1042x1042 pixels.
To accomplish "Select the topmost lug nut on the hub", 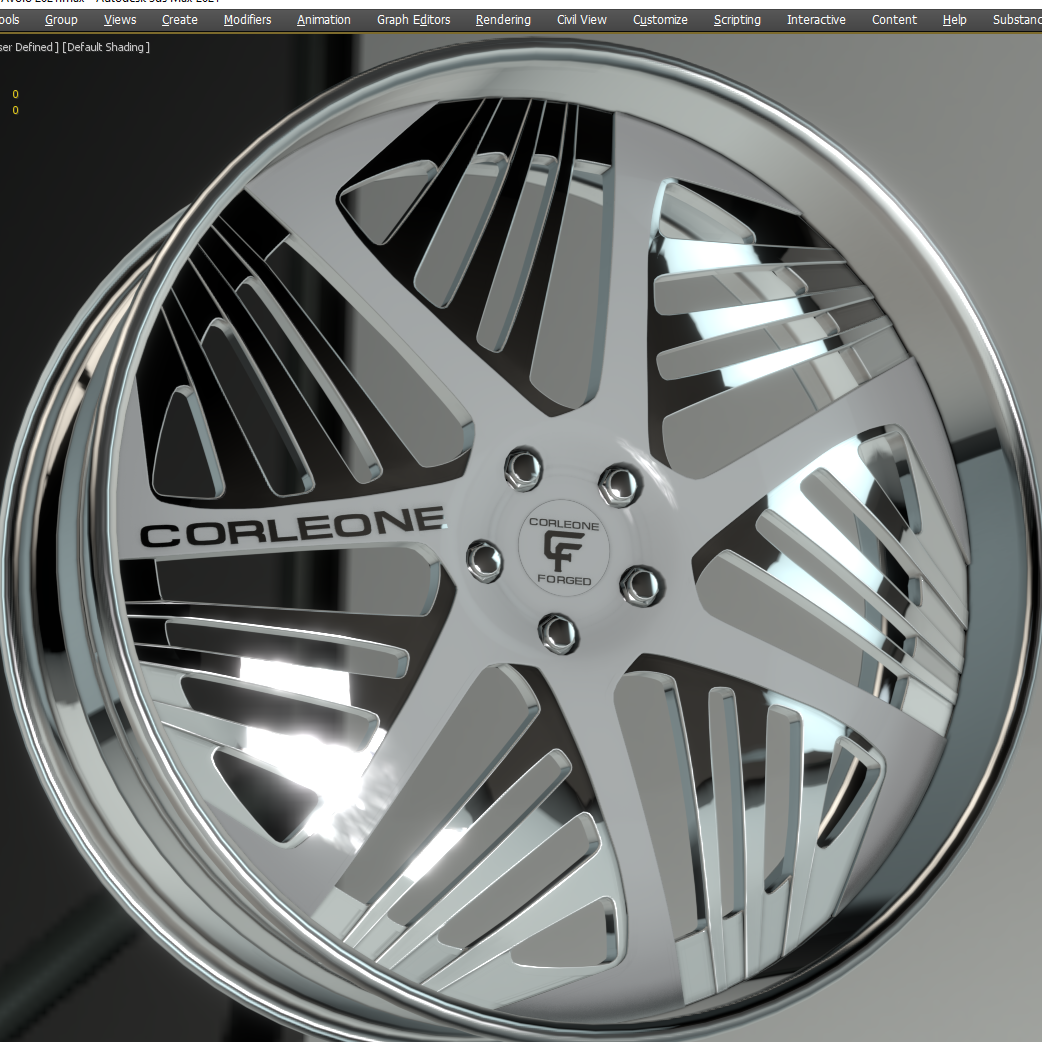I will click(x=521, y=466).
